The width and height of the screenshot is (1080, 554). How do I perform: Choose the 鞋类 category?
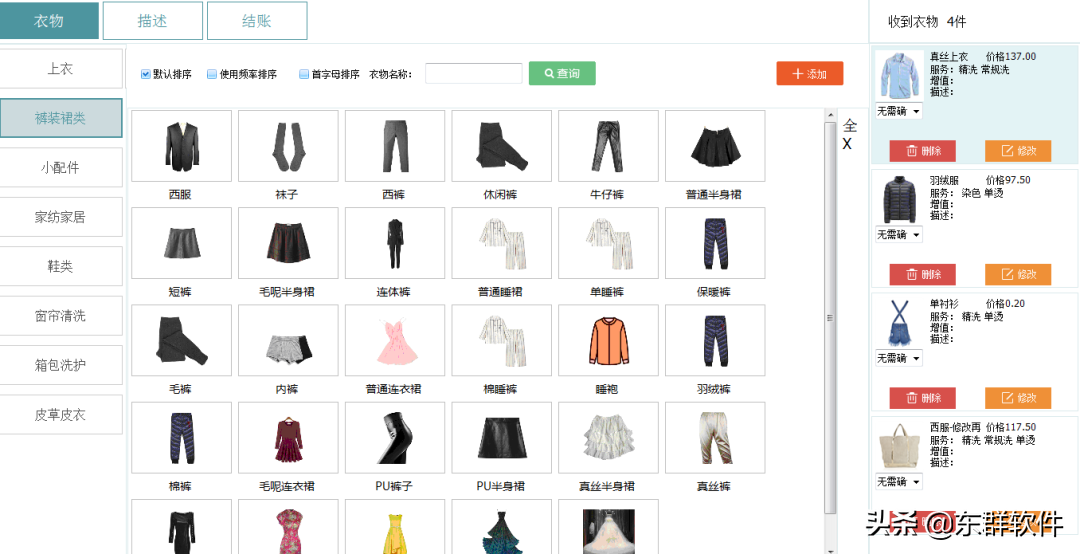tap(61, 267)
